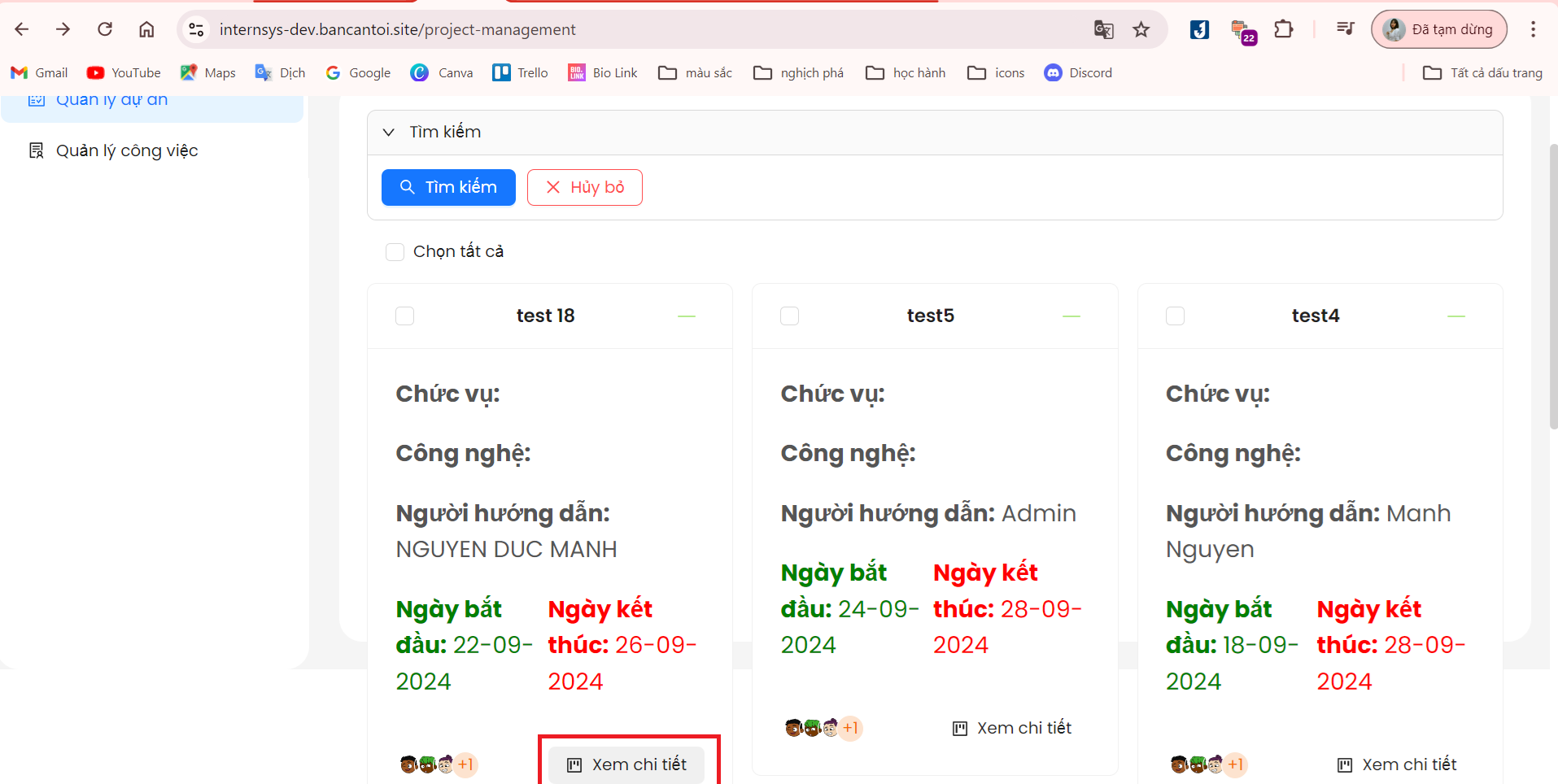Tick the test4 project checkbox
1558x784 pixels.
1175,316
